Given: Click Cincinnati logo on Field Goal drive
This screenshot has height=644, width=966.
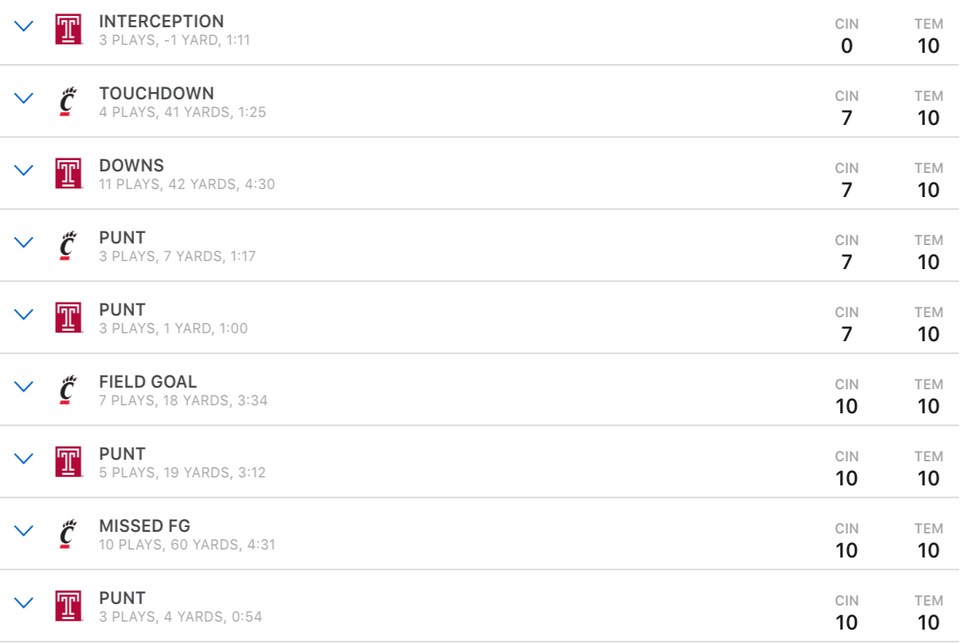Looking at the screenshot, I should (x=68, y=390).
